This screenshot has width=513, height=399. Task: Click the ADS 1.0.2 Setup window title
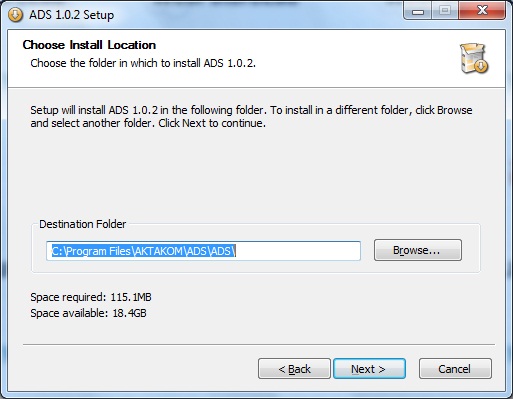point(72,15)
